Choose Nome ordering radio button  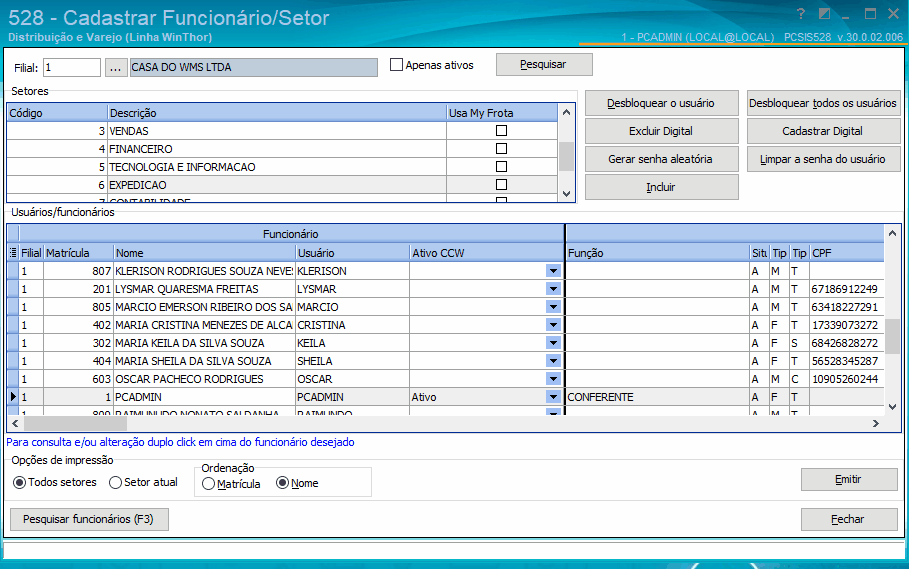pos(282,483)
